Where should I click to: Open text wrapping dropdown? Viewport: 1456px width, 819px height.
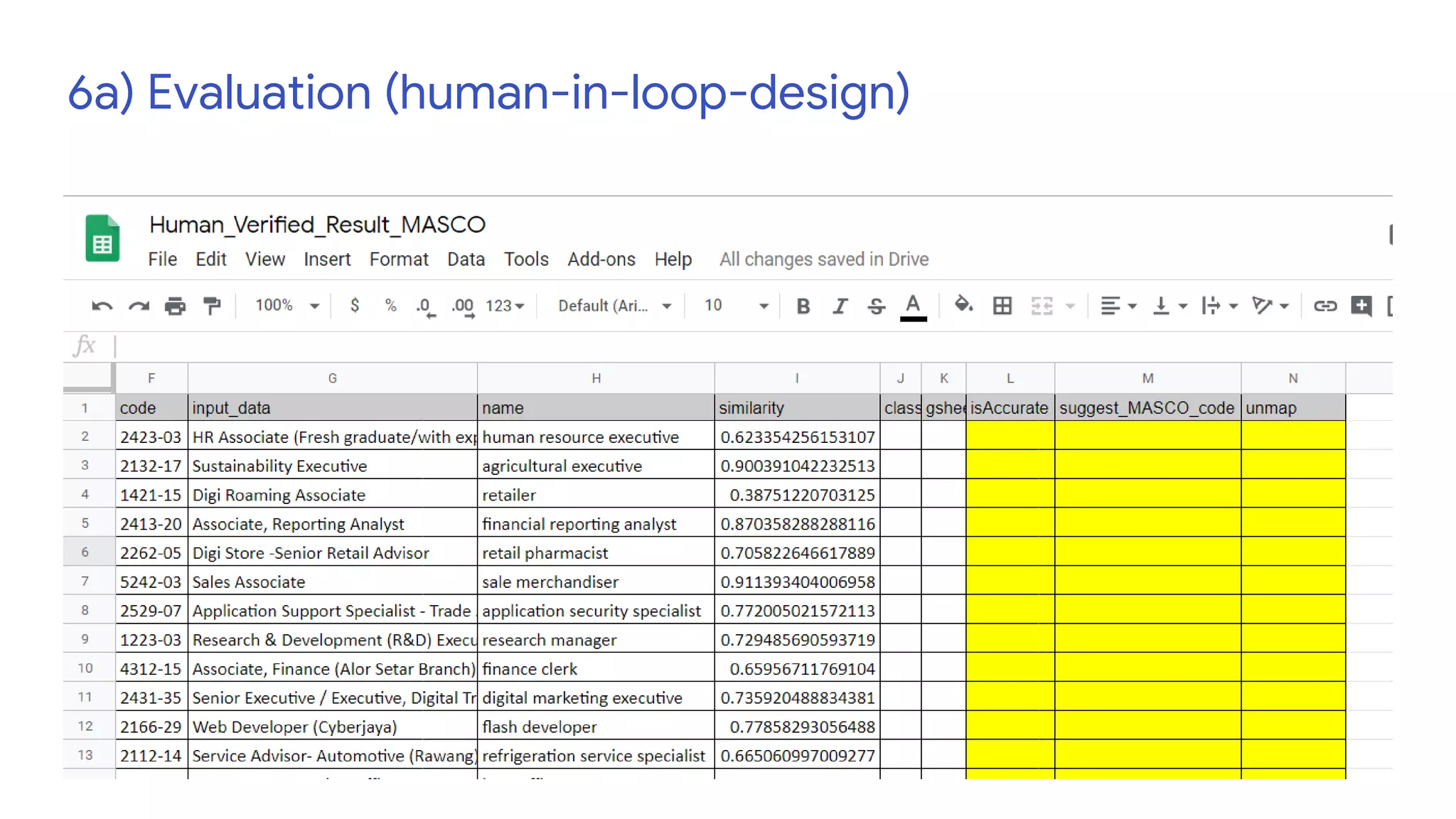pyautogui.click(x=1220, y=306)
